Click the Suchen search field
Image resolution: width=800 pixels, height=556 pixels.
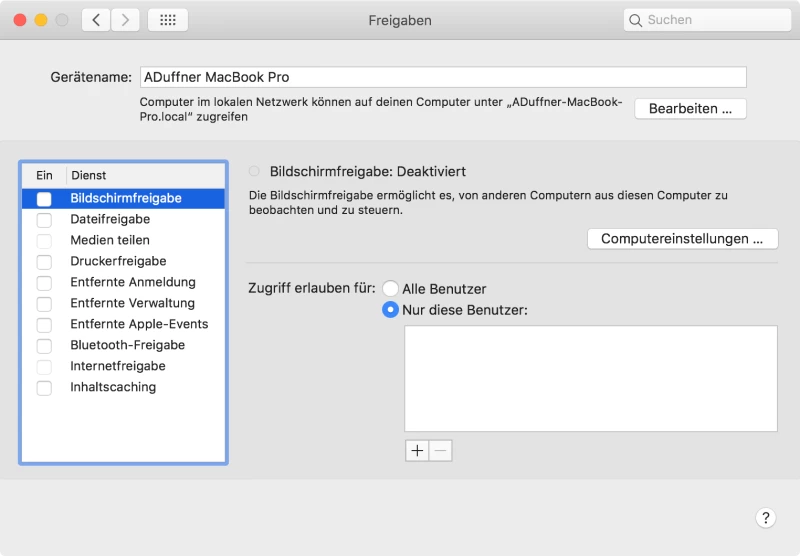point(707,20)
